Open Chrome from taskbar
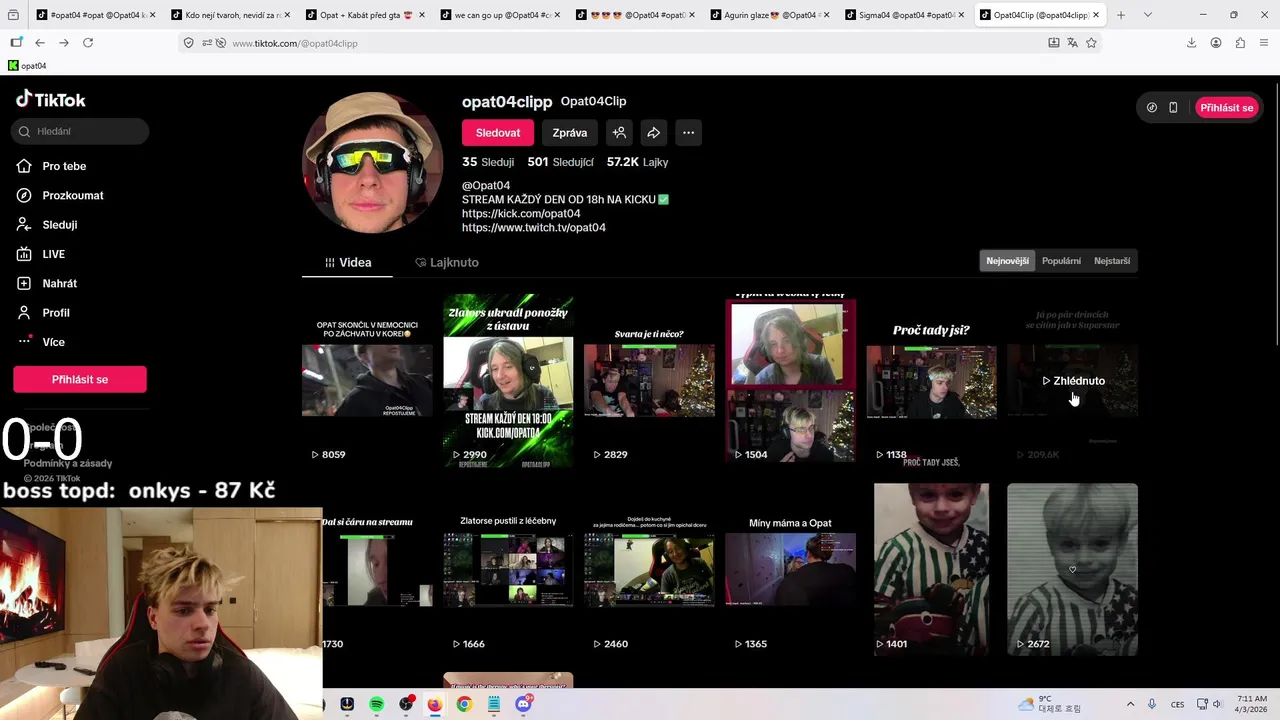1280x720 pixels. pos(464,704)
